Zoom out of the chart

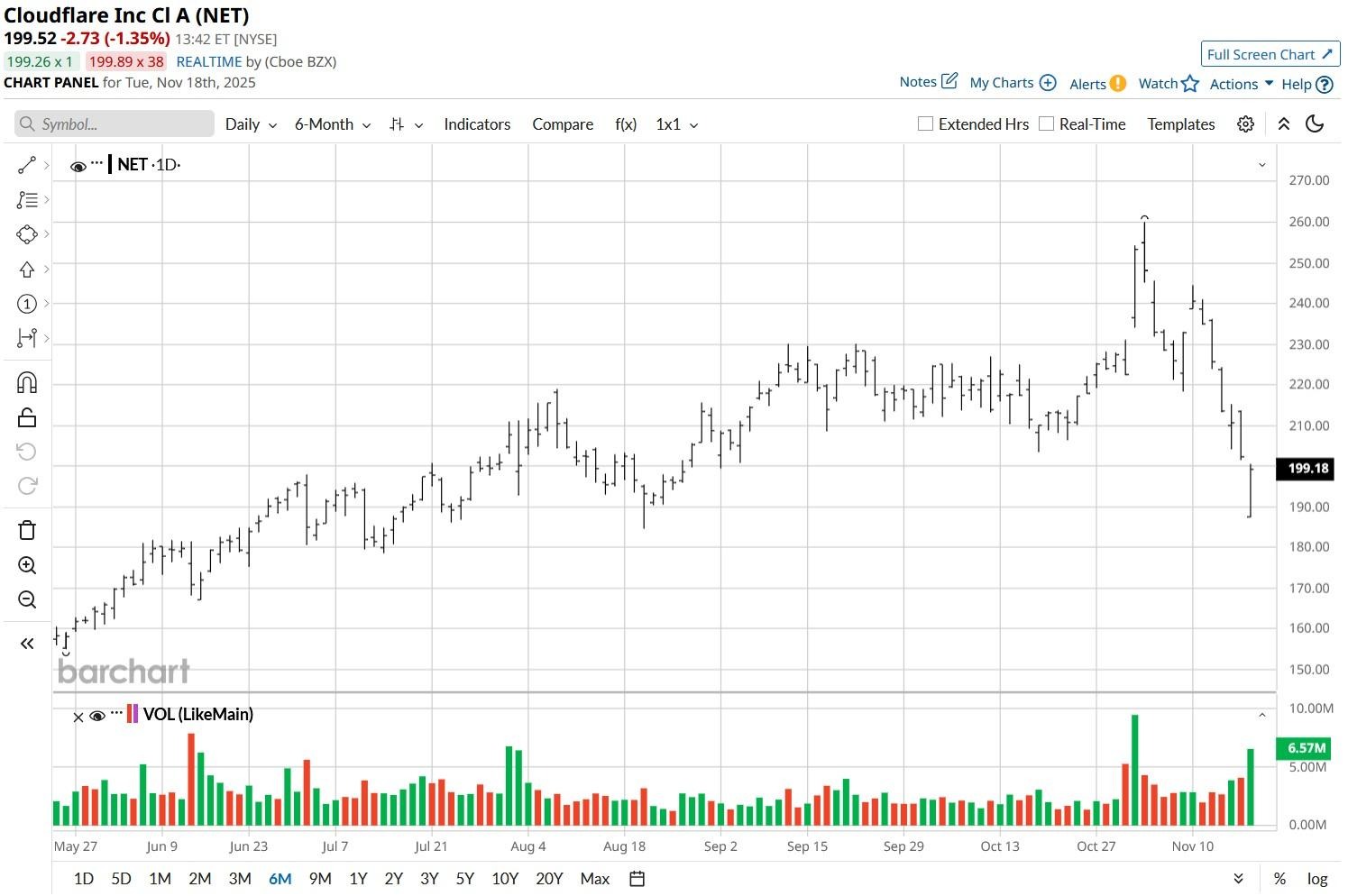pos(27,599)
